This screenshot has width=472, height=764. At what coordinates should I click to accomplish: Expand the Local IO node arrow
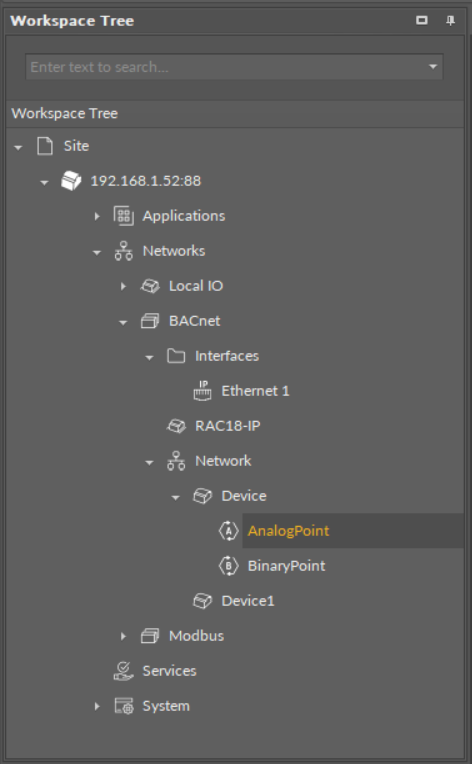coord(123,286)
